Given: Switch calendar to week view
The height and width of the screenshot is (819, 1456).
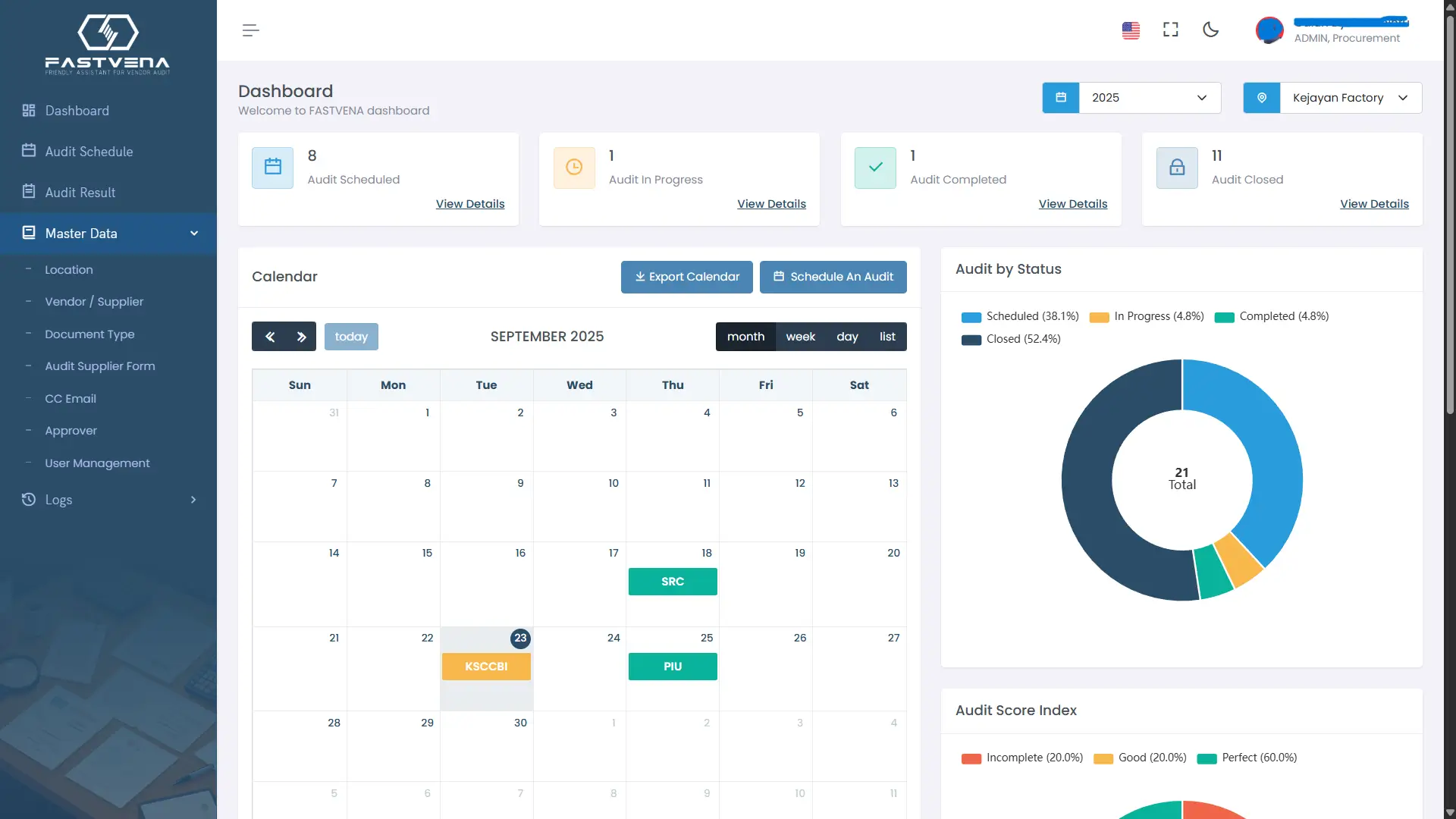Looking at the screenshot, I should [x=800, y=337].
